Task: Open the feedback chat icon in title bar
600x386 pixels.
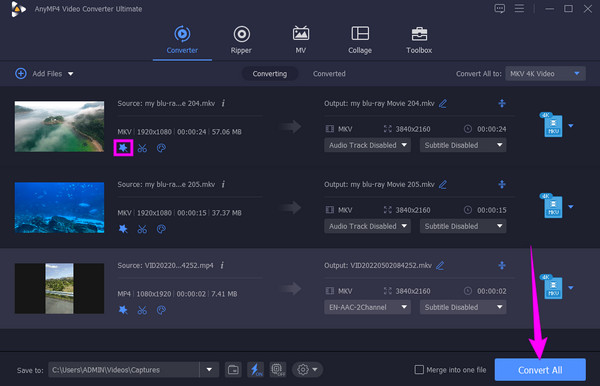Action: [500, 8]
